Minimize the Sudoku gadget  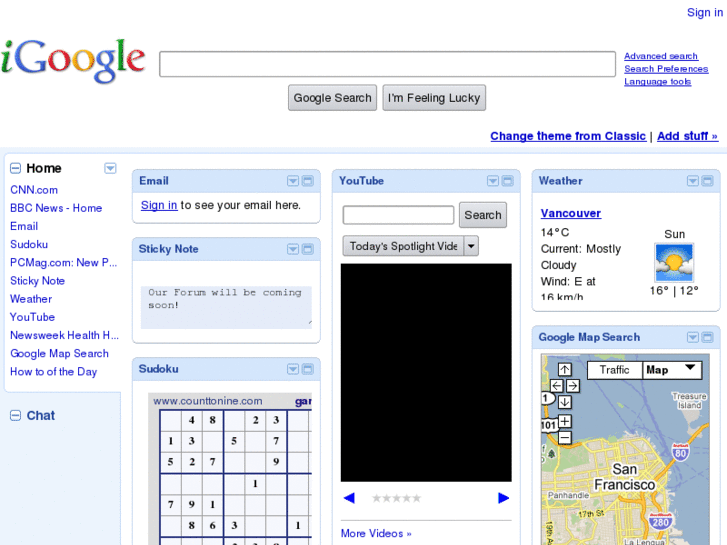click(x=308, y=369)
